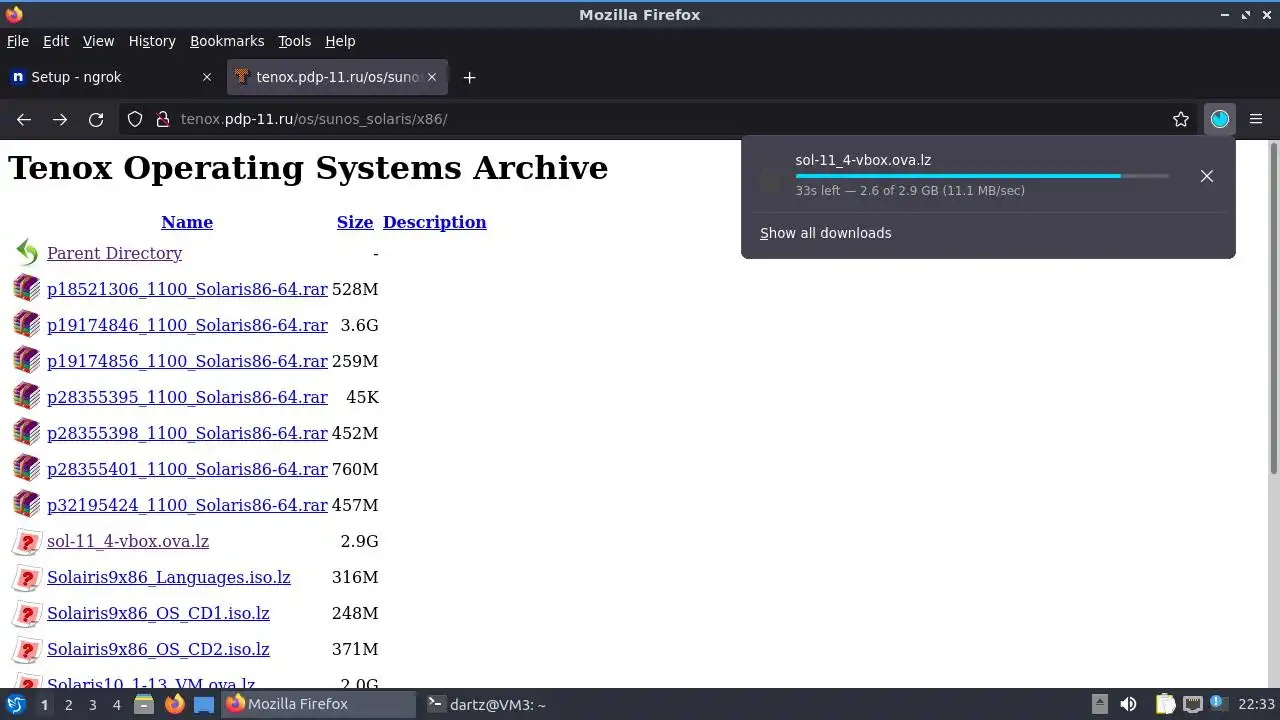Switch to the Setup - ngrok tab

pos(112,77)
